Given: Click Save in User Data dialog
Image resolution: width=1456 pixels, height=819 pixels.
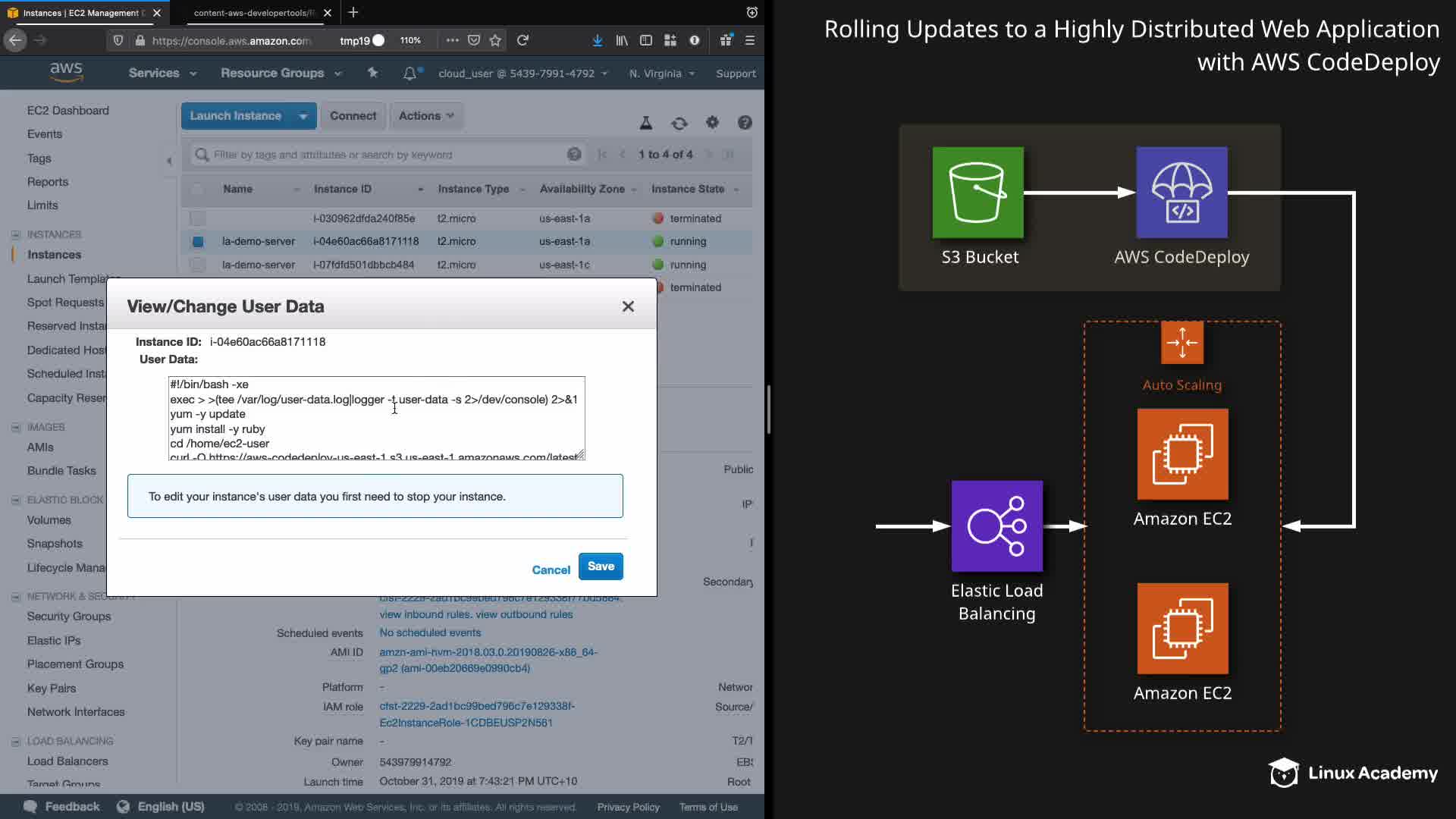Looking at the screenshot, I should [x=601, y=566].
